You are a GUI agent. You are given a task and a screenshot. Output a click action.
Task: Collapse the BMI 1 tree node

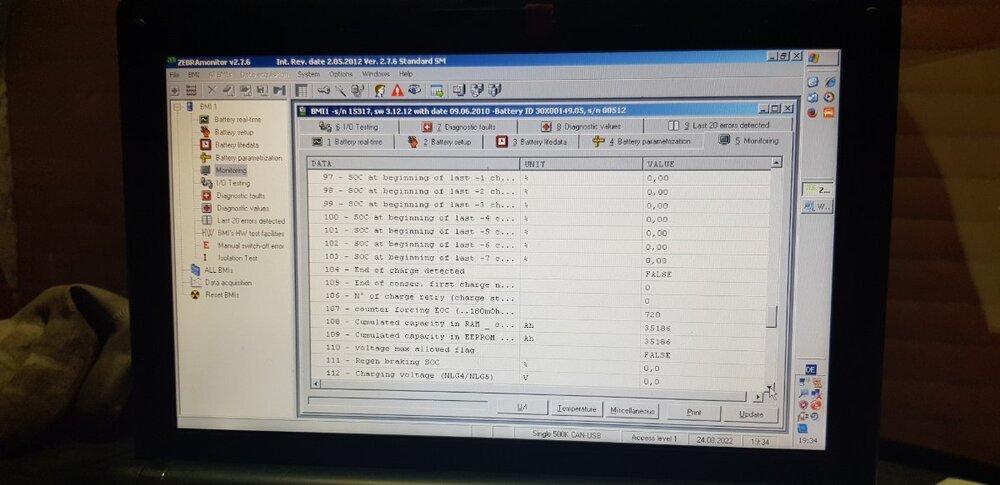pos(177,107)
